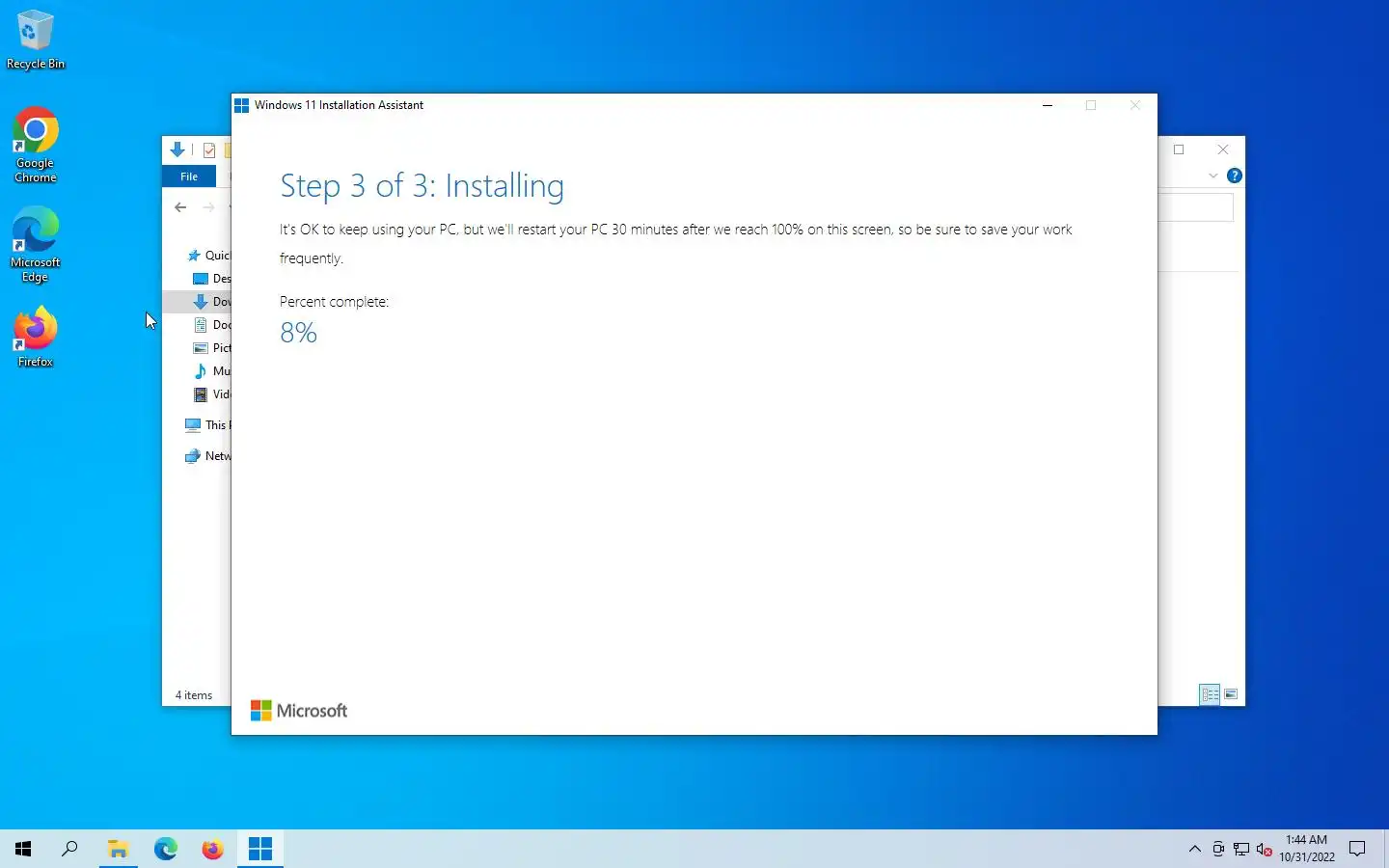This screenshot has width=1389, height=868.
Task: Select Windows 11 Installation Assistant taskbar icon
Action: [x=260, y=849]
